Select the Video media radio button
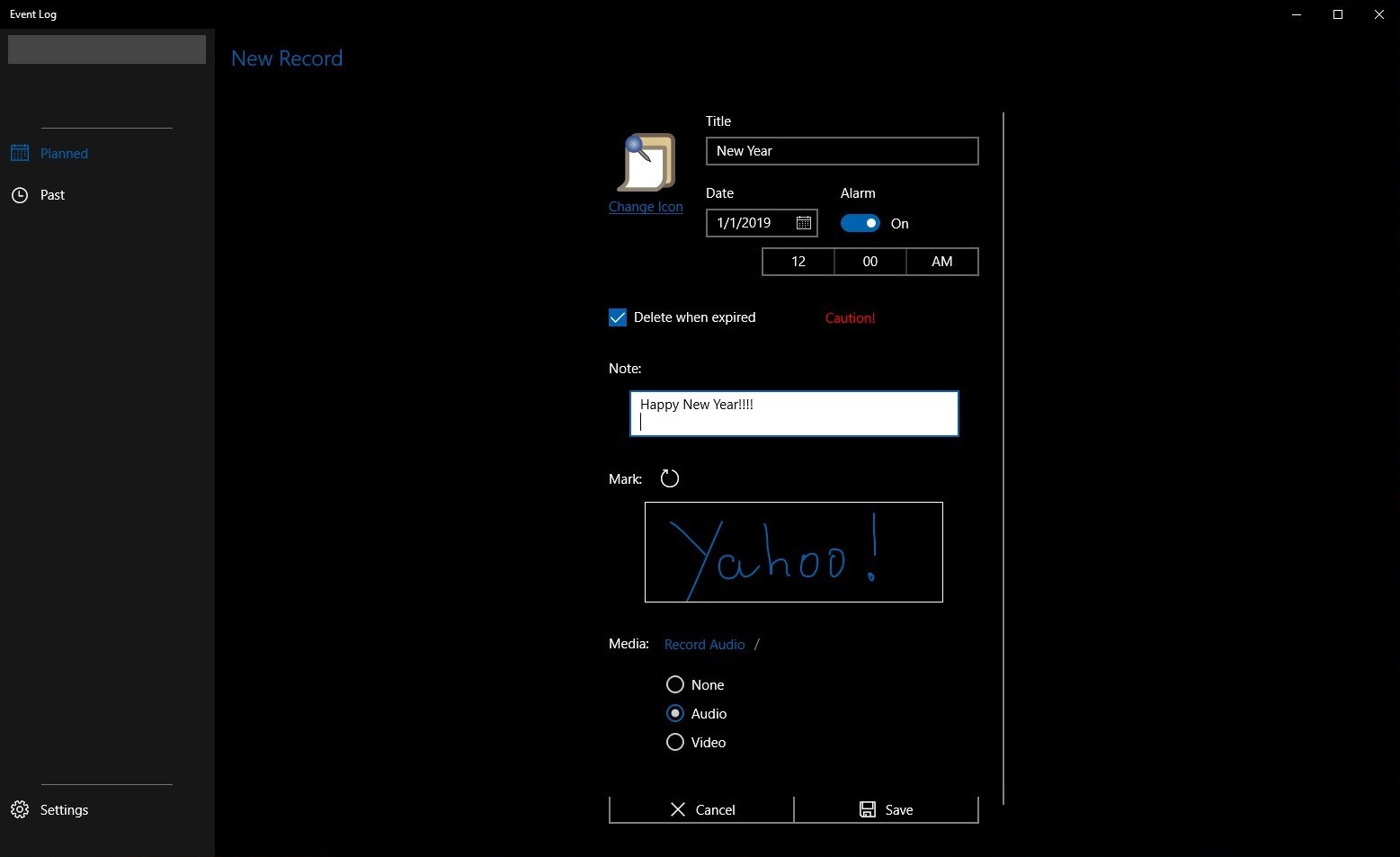This screenshot has width=1400, height=857. pos(675,742)
